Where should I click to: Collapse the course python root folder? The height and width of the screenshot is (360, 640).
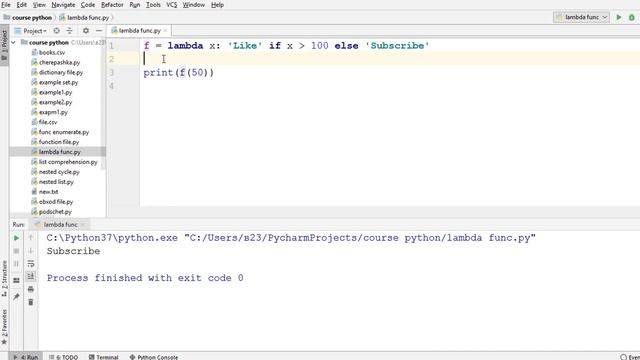pos(13,42)
